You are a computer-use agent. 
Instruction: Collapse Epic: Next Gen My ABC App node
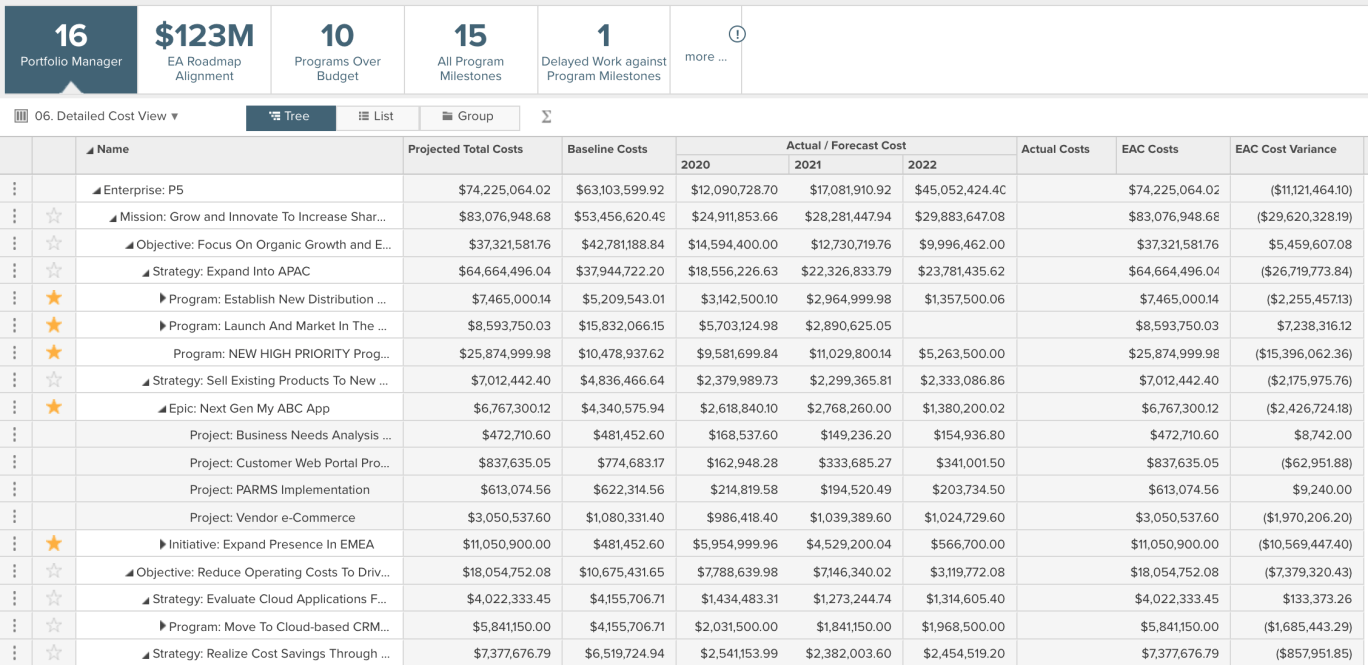(162, 409)
